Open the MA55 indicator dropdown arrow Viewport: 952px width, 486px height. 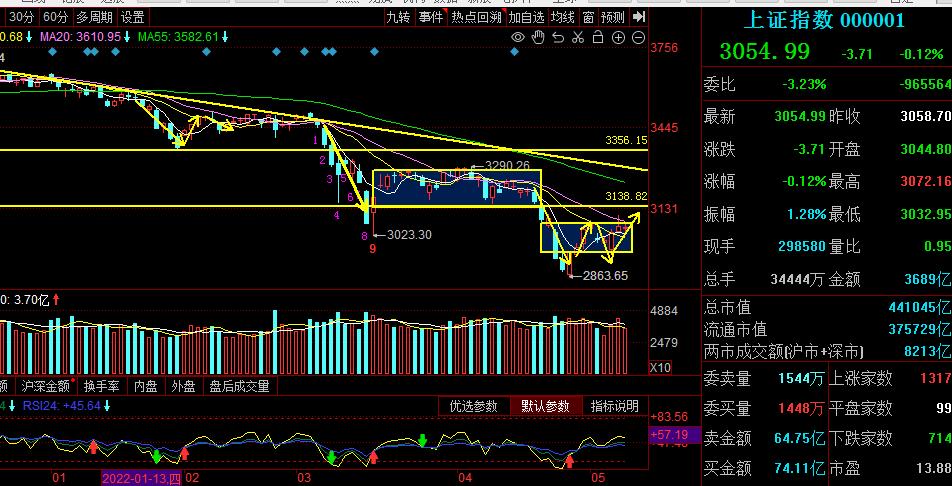[x=225, y=37]
